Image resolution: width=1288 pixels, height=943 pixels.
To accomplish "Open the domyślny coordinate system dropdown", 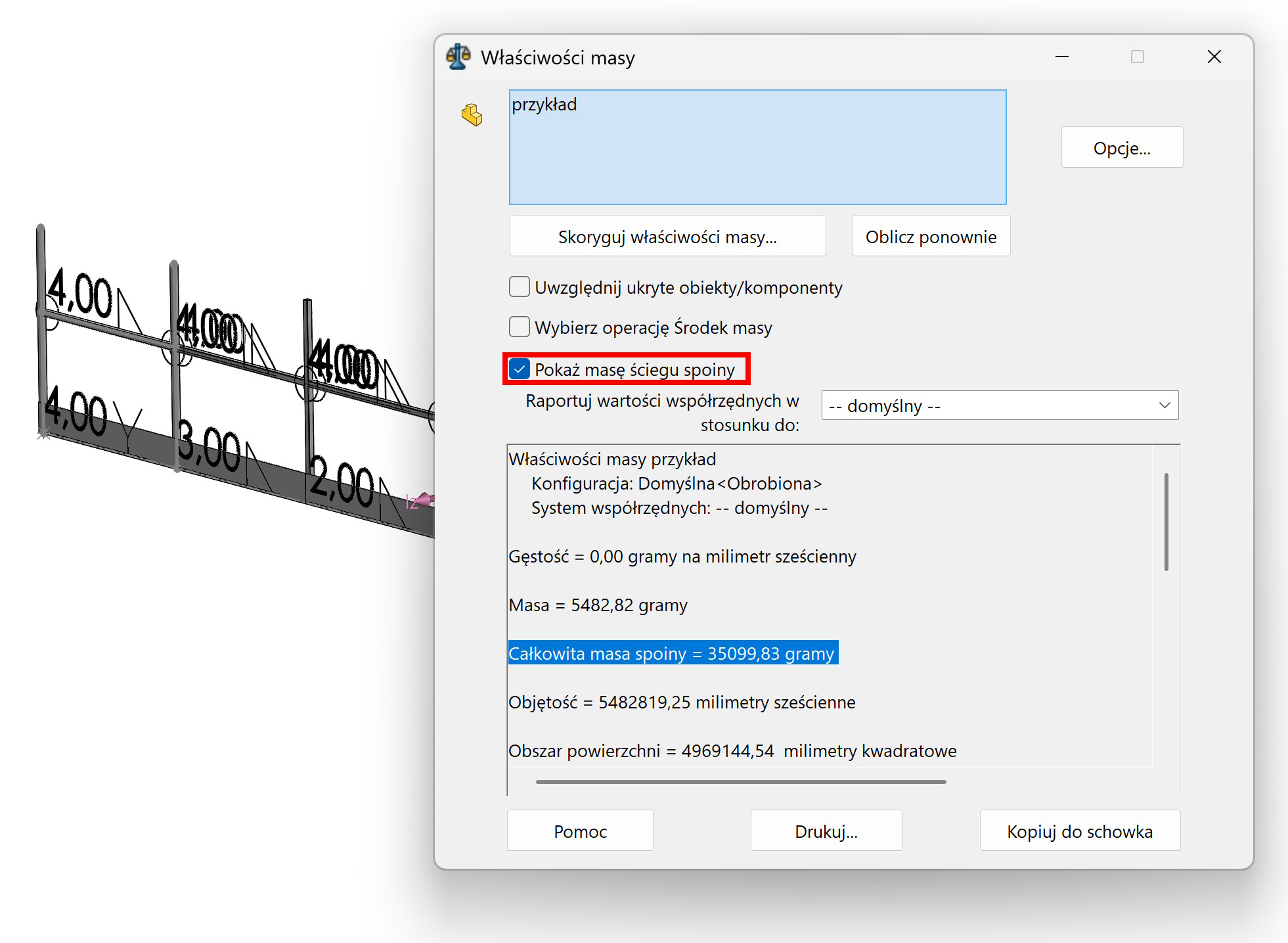I will pyautogui.click(x=999, y=405).
